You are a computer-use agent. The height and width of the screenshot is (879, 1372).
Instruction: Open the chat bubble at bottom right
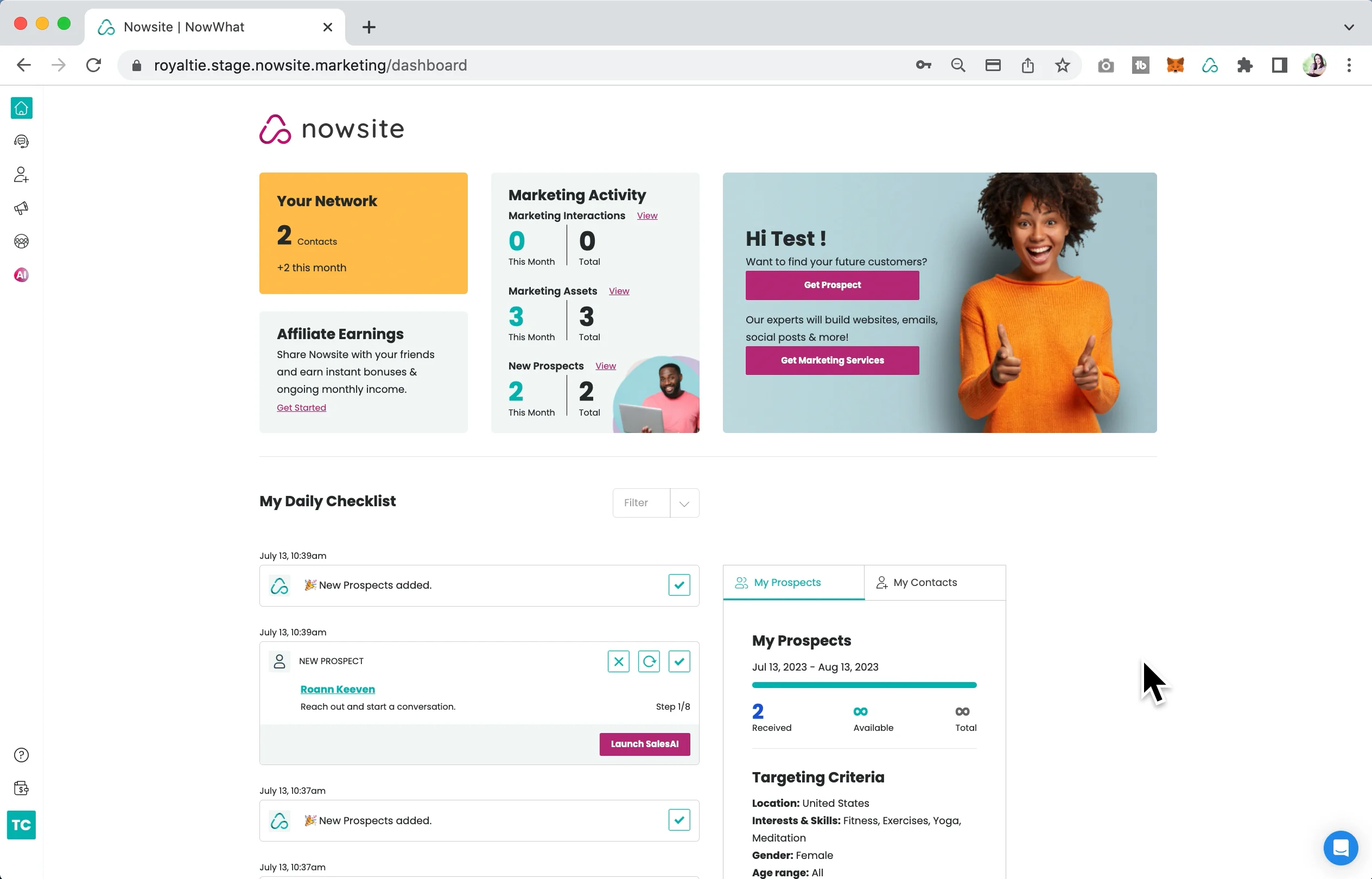coord(1341,848)
